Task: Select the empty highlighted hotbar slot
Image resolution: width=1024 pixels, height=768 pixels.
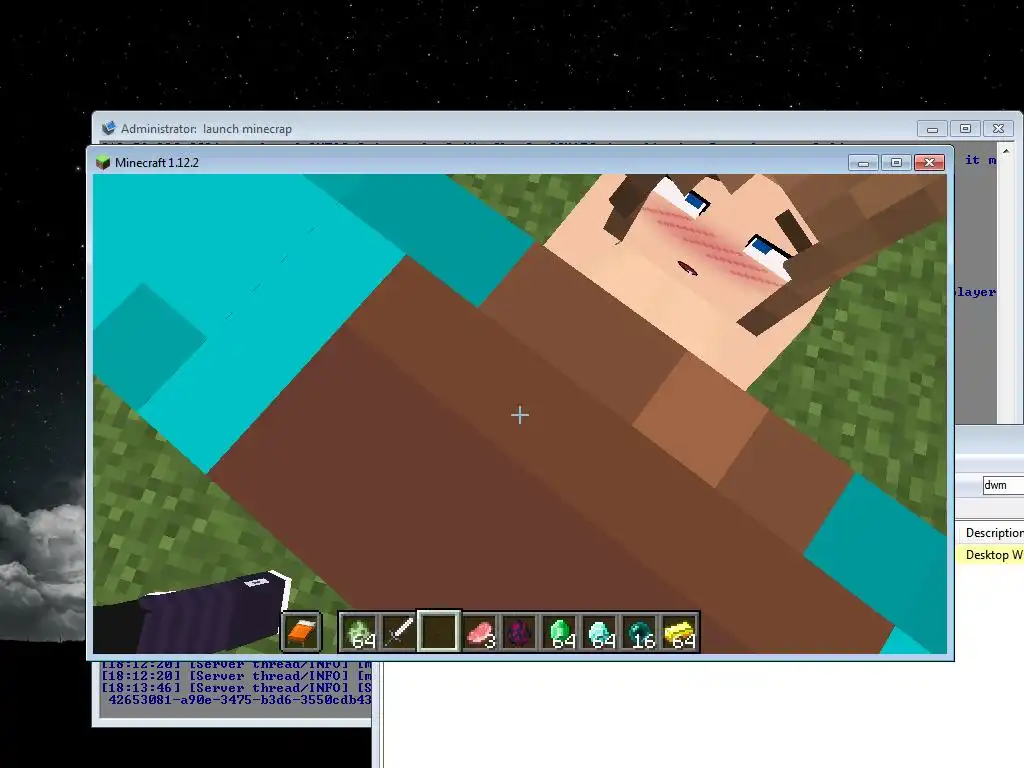Action: click(x=438, y=631)
